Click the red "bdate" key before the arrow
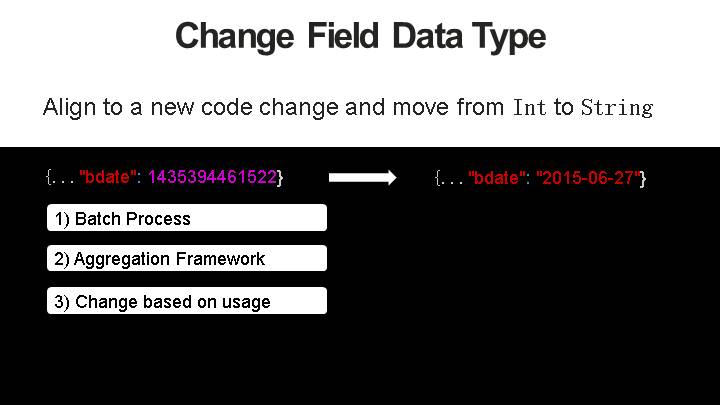 click(109, 178)
